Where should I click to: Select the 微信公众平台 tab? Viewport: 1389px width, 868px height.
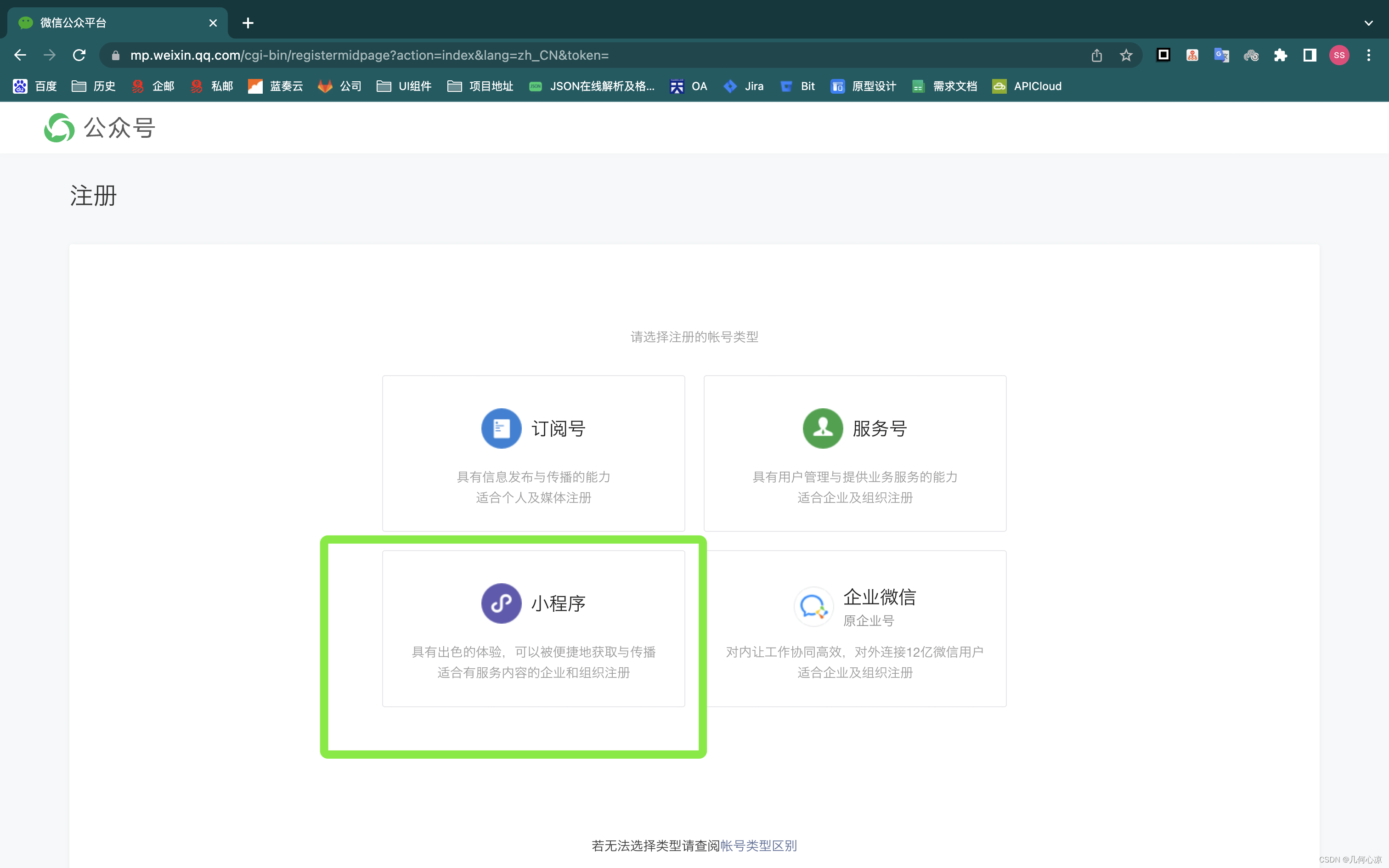tap(117, 23)
